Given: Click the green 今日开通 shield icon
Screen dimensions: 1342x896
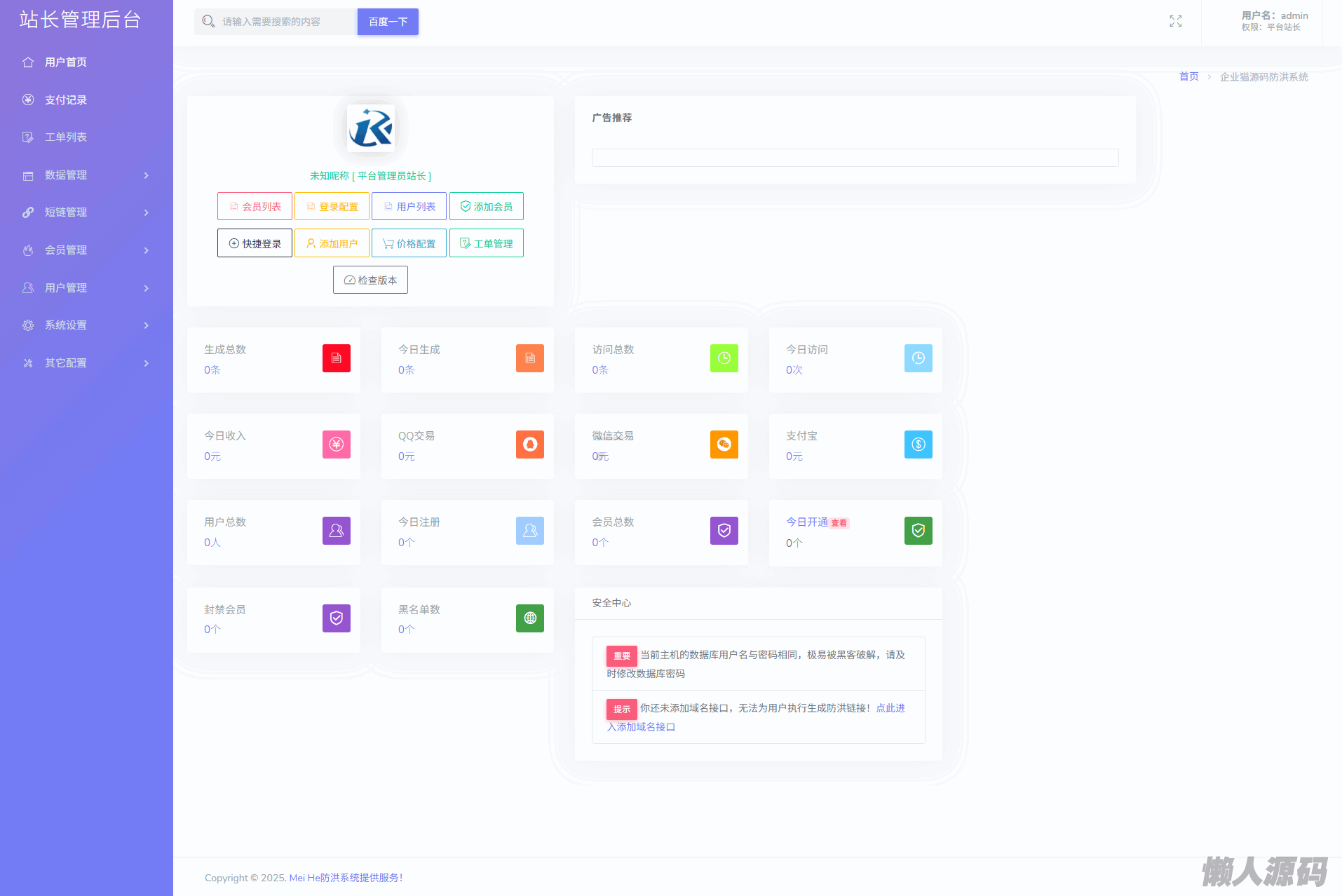Looking at the screenshot, I should tap(919, 531).
